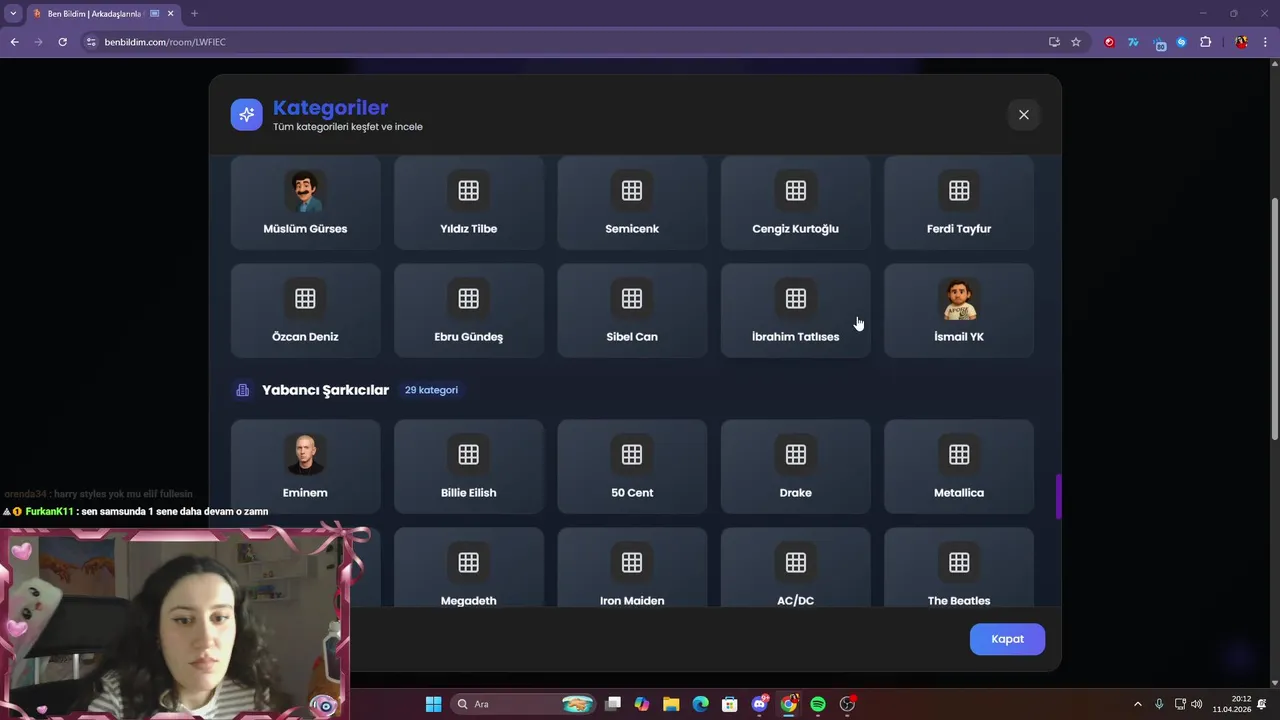Select the Ebru Gündeş category icon
The width and height of the screenshot is (1280, 720).
pyautogui.click(x=468, y=298)
